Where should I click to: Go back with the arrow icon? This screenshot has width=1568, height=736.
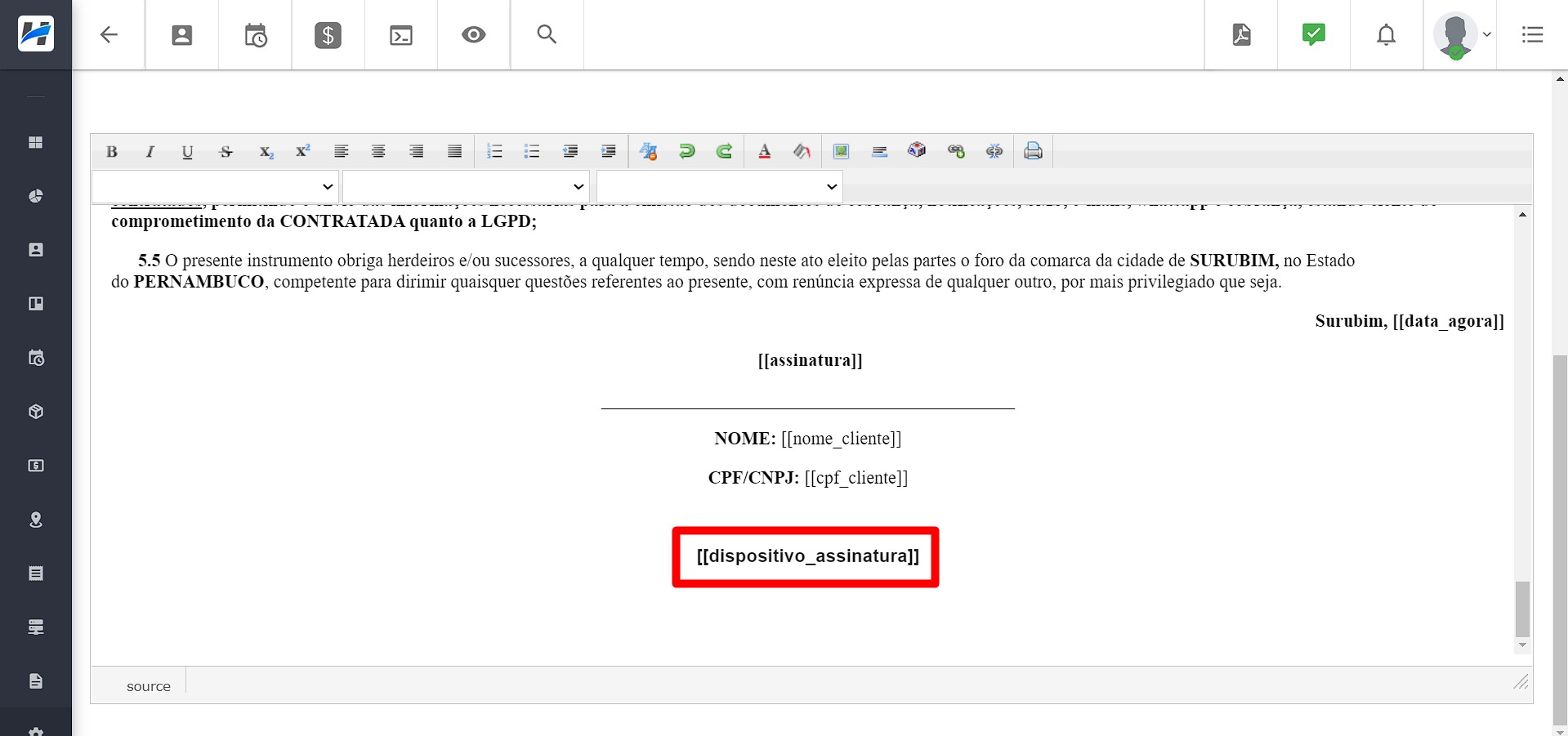109,35
